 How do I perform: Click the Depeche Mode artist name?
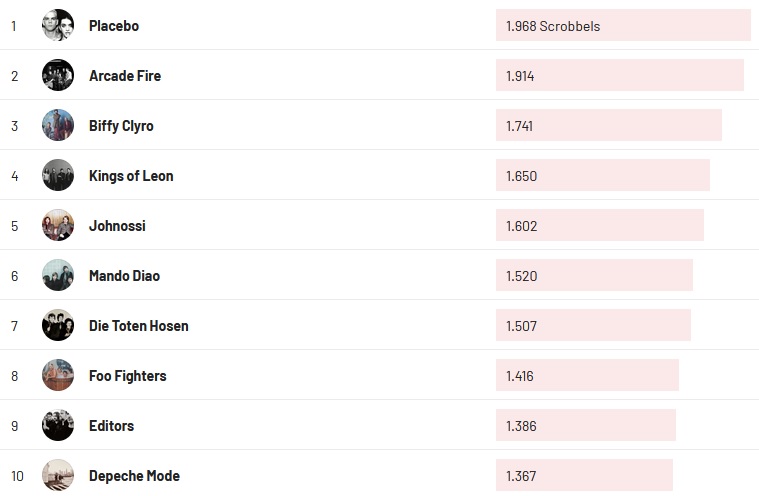pyautogui.click(x=134, y=476)
